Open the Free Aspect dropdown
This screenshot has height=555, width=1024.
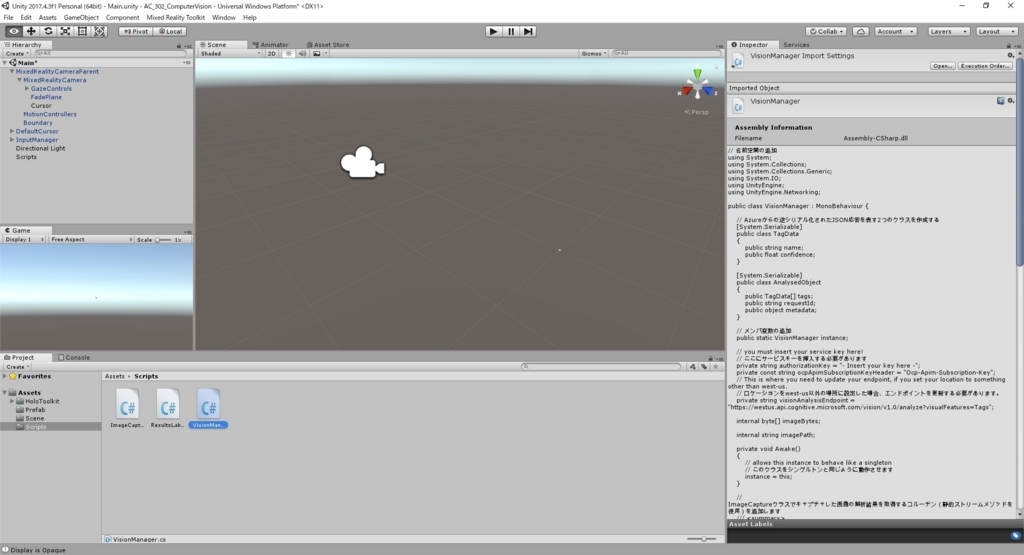pyautogui.click(x=91, y=240)
